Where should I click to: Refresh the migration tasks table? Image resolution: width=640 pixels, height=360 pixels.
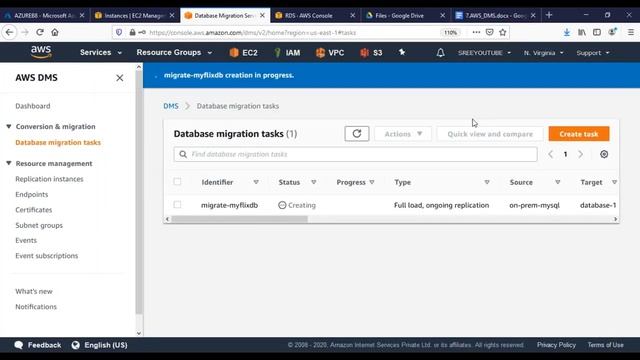357,133
